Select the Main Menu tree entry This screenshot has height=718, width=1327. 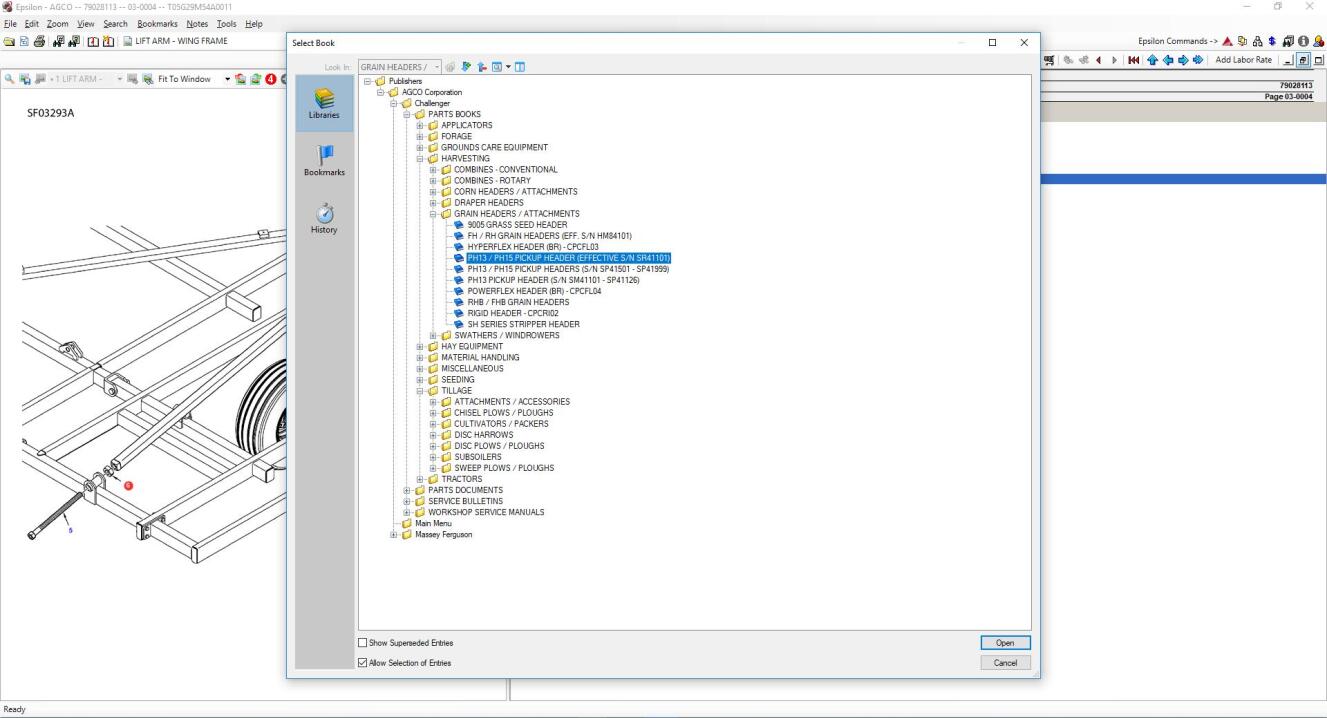[x=433, y=523]
